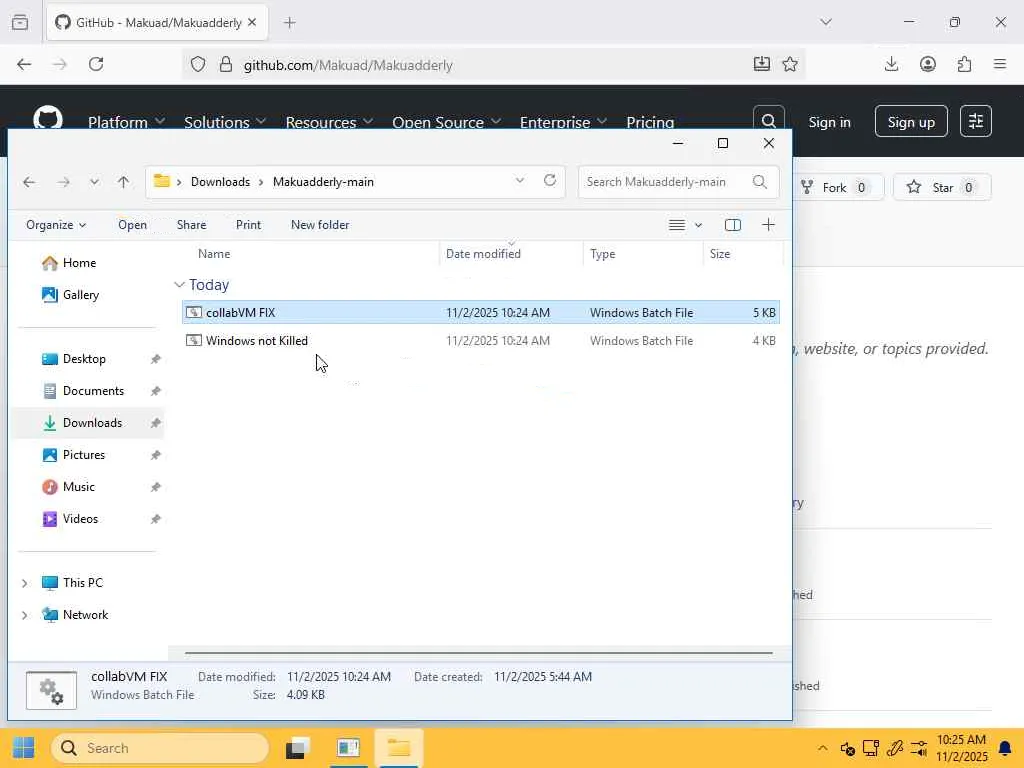This screenshot has height=768, width=1024.
Task: Go up one folder level in File Explorer
Action: tap(123, 182)
